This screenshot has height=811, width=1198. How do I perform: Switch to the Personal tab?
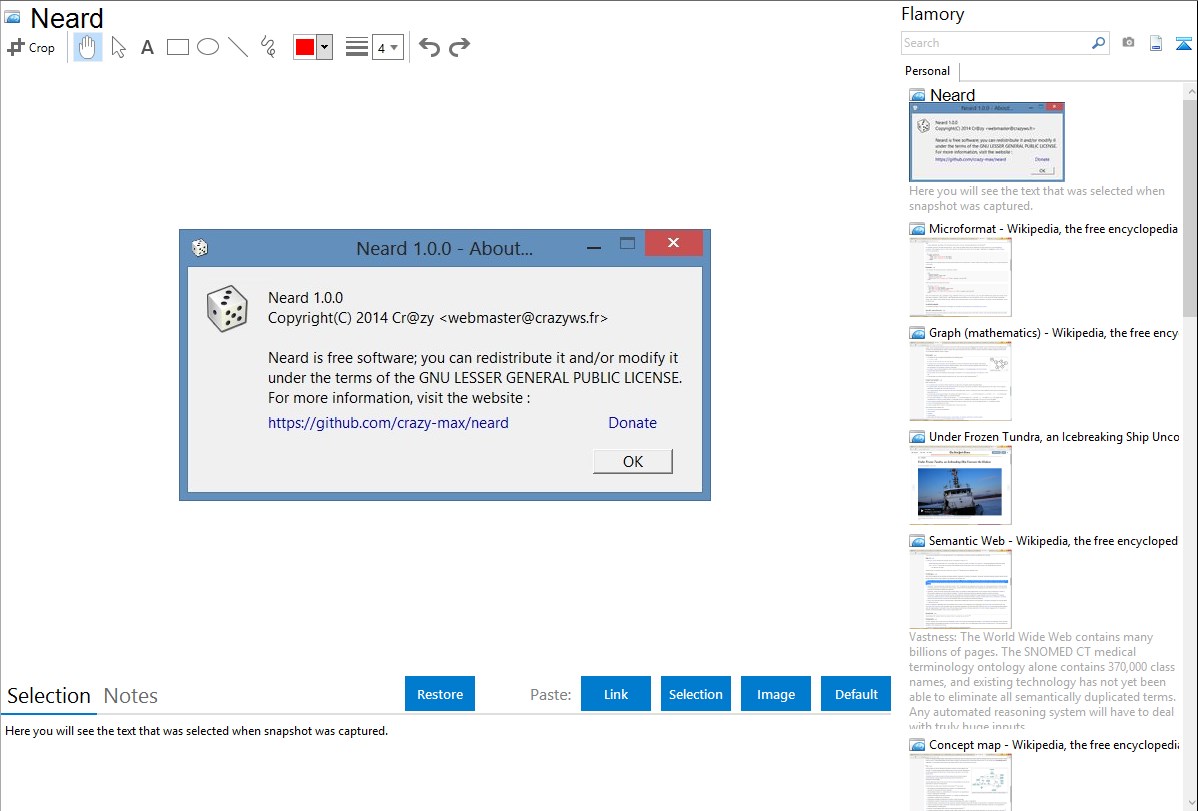[928, 70]
